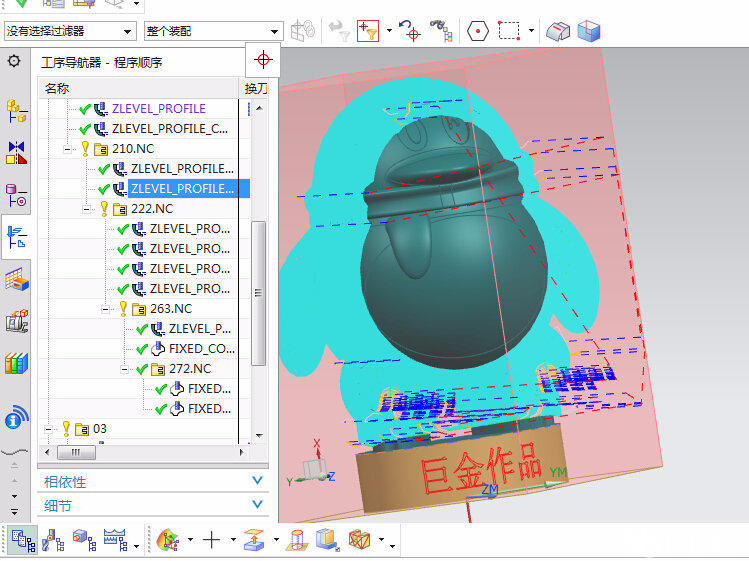Click the reset point / undo crosshair icon
This screenshot has width=749, height=561.
pyautogui.click(x=410, y=31)
